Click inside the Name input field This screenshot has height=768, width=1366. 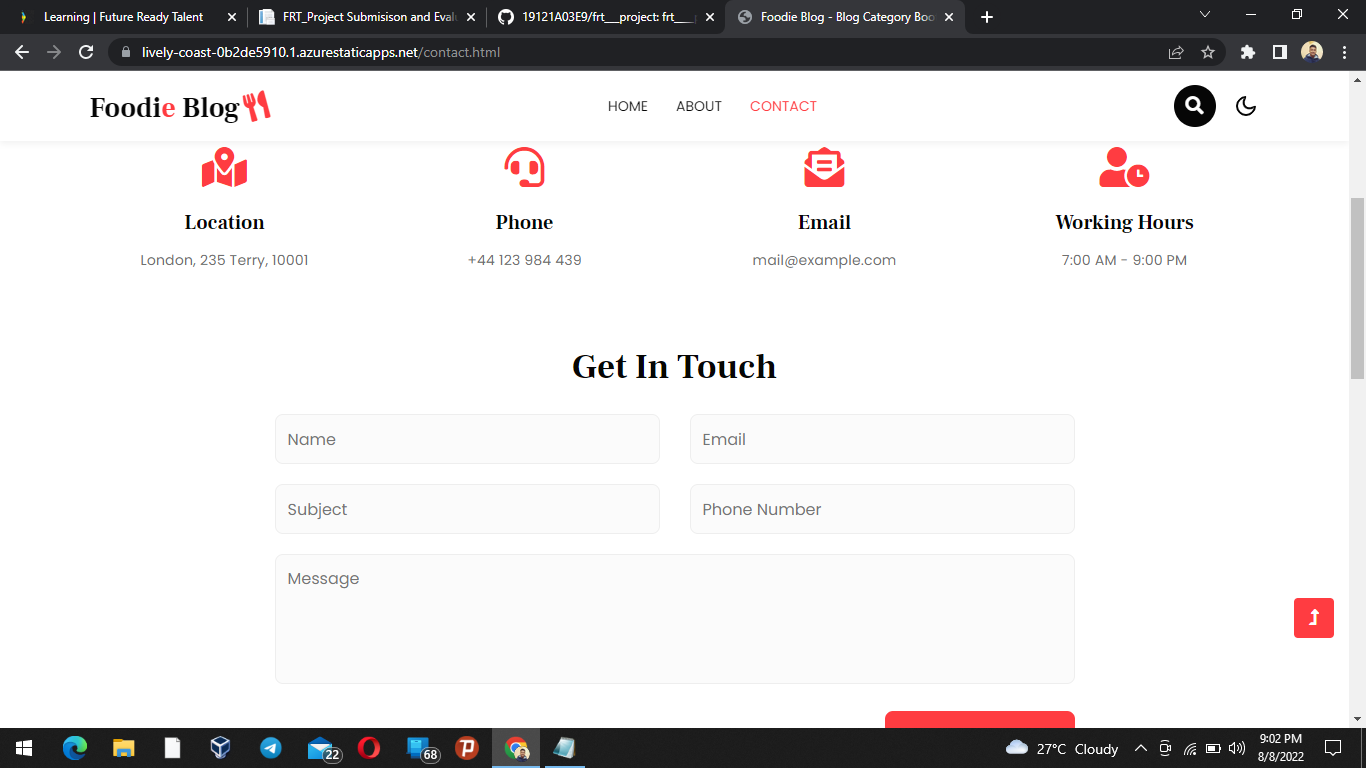point(467,439)
